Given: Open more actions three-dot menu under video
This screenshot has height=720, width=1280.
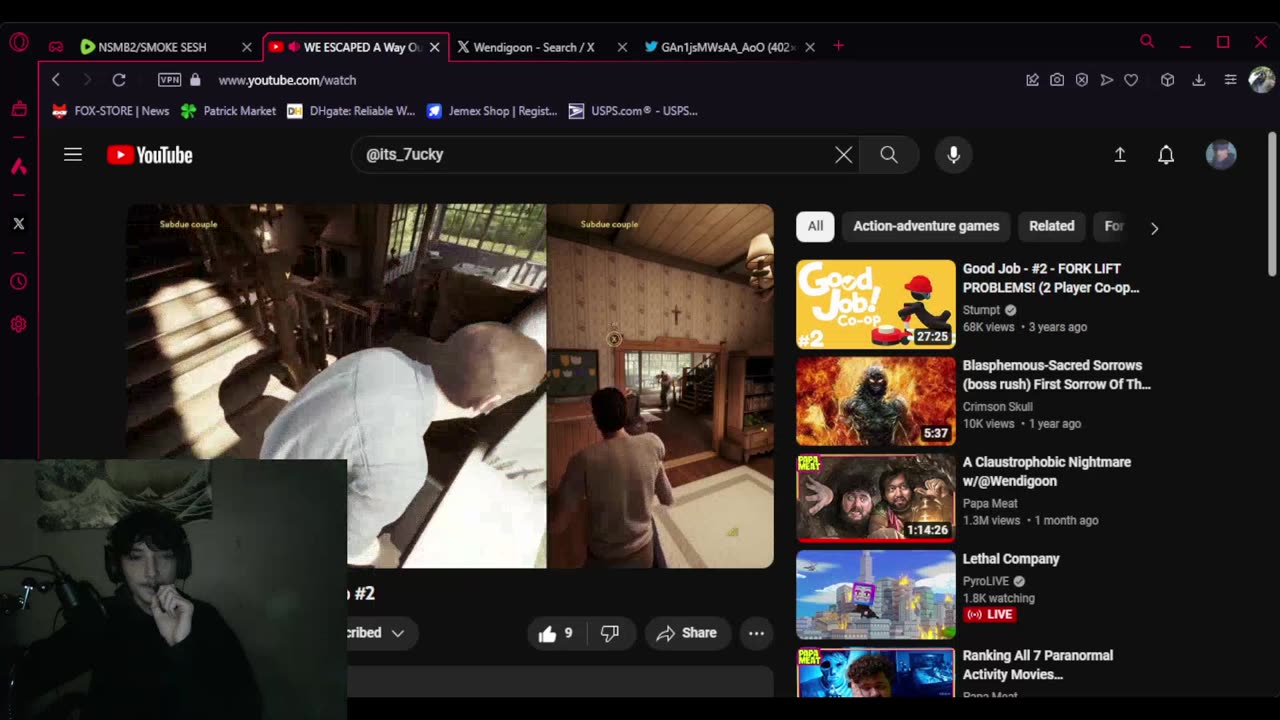Looking at the screenshot, I should click(756, 633).
